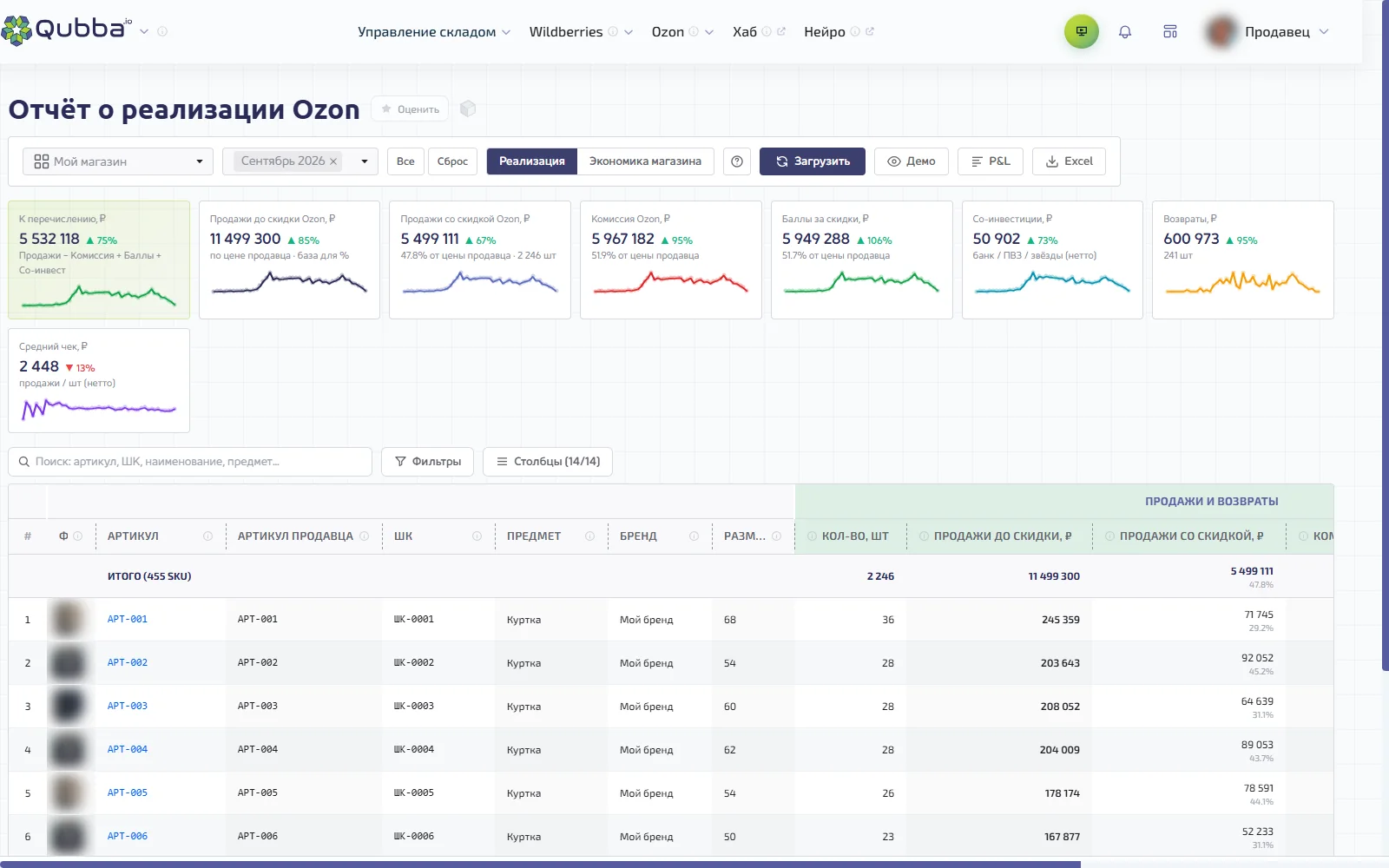The image size is (1389, 868).
Task: Show demo data with Демо button
Action: pos(912,161)
